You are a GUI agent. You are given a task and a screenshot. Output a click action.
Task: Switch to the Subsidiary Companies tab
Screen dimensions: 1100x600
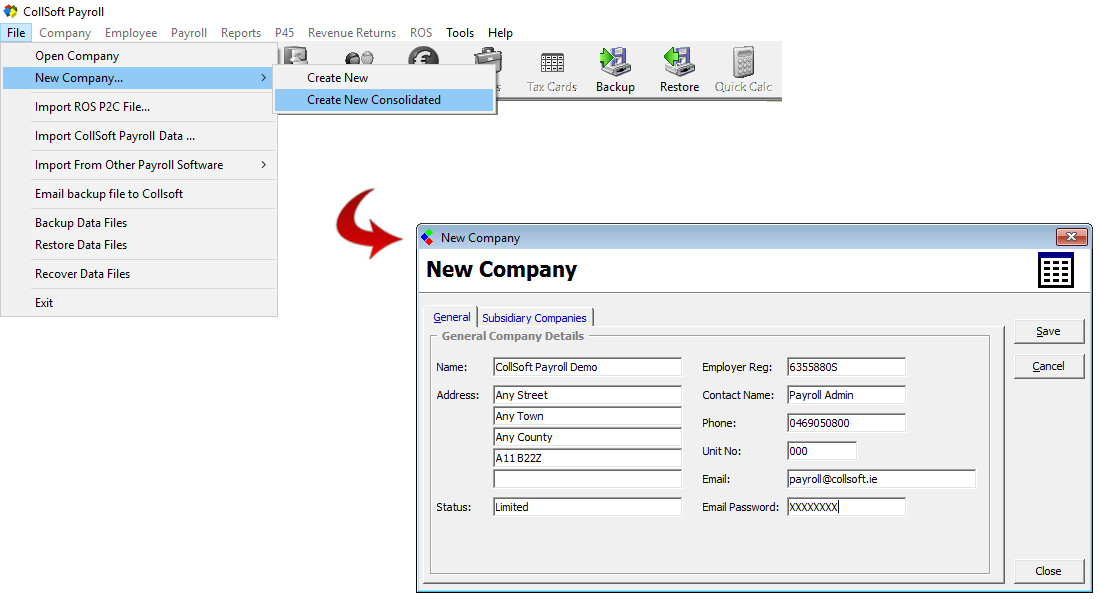tap(534, 318)
